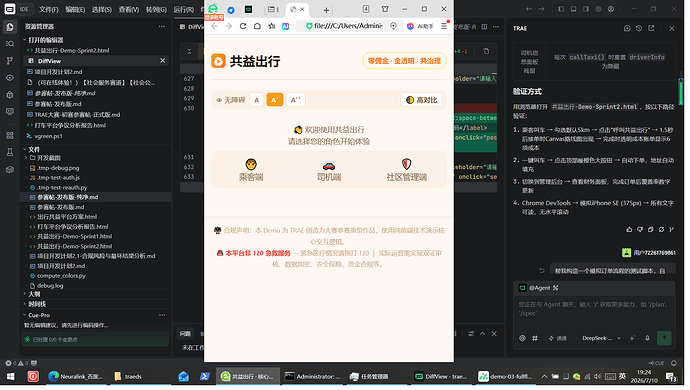Viewport: 690px width, 390px height.
Task: Choose the 社区管理端 community admin role
Action: [x=407, y=171]
